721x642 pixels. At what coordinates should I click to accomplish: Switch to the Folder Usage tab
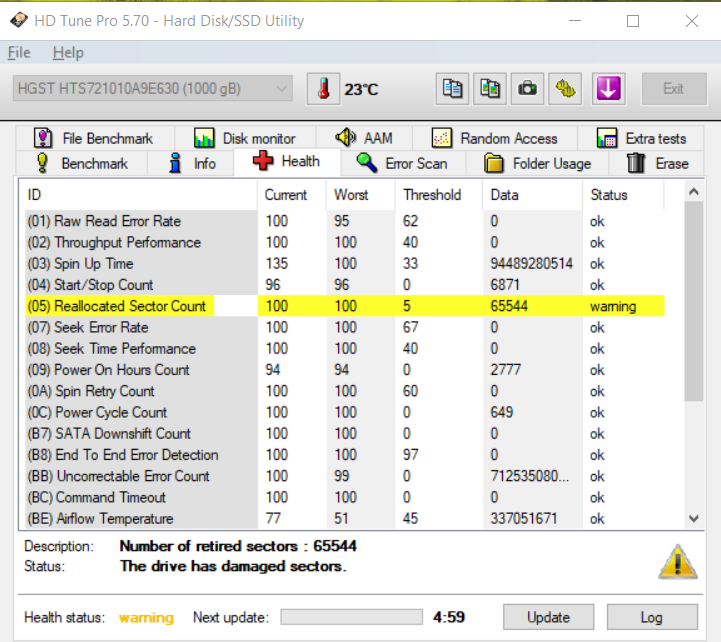(538, 163)
